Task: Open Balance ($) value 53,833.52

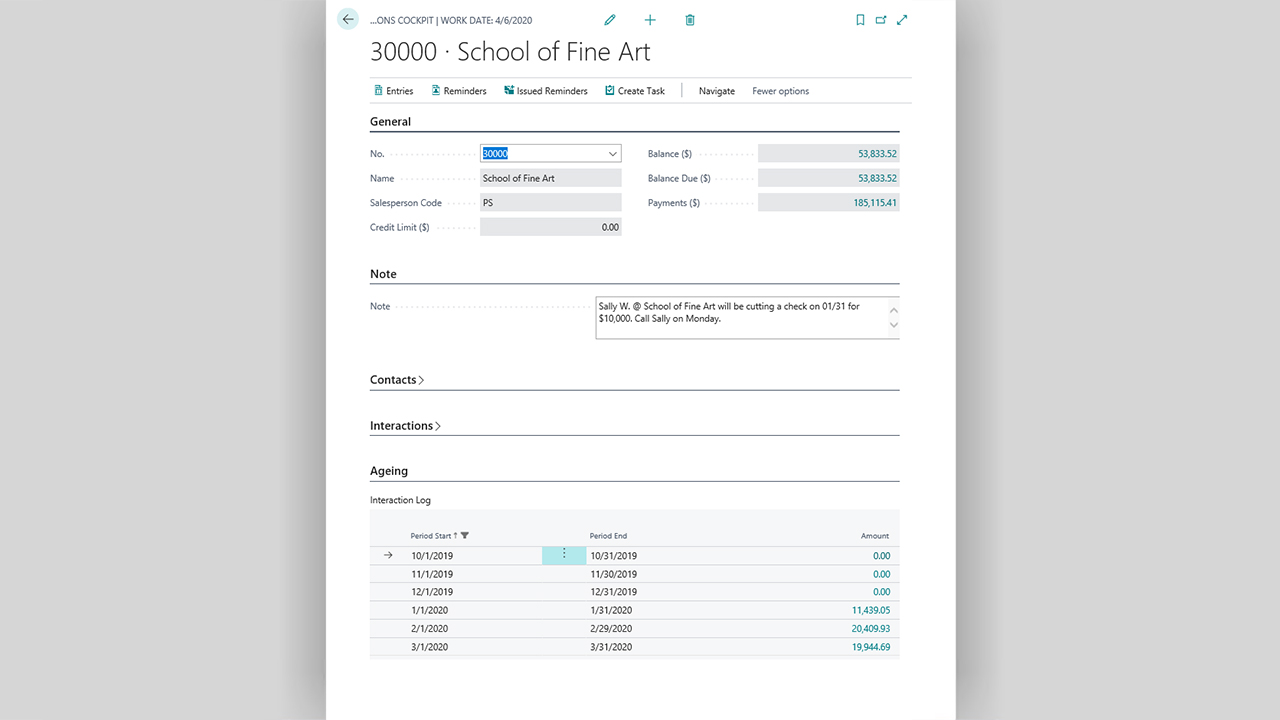Action: click(x=877, y=154)
